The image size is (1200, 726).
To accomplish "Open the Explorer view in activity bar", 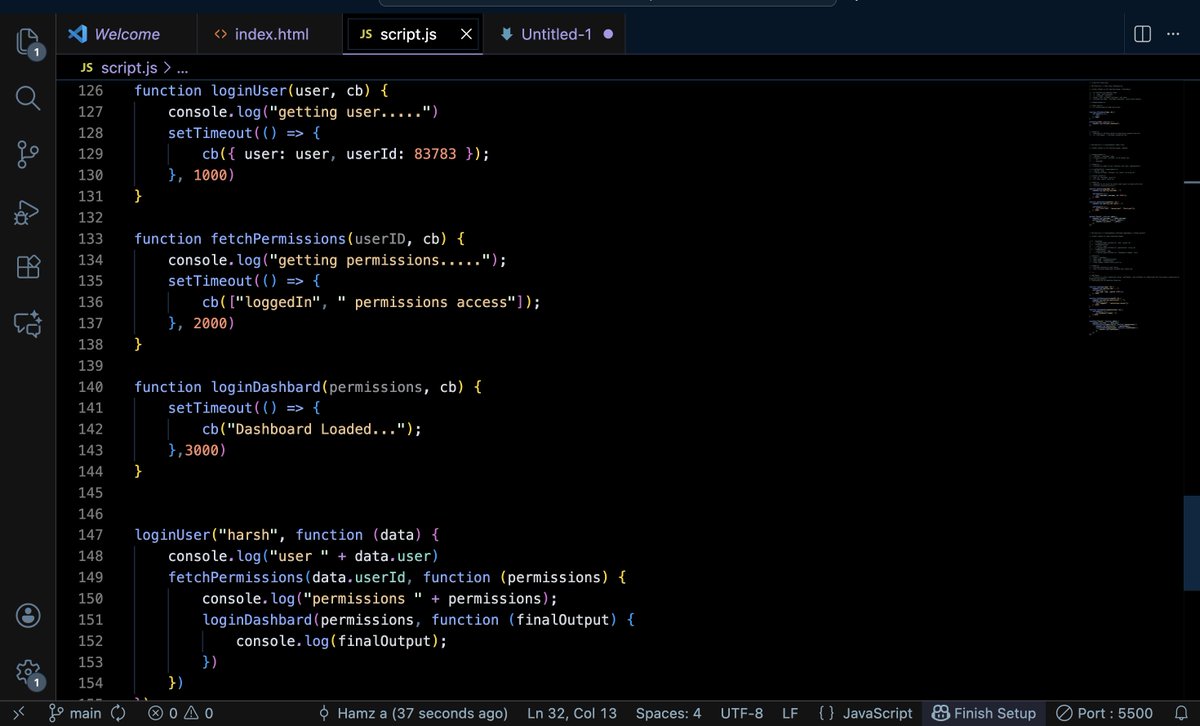I will (x=28, y=43).
